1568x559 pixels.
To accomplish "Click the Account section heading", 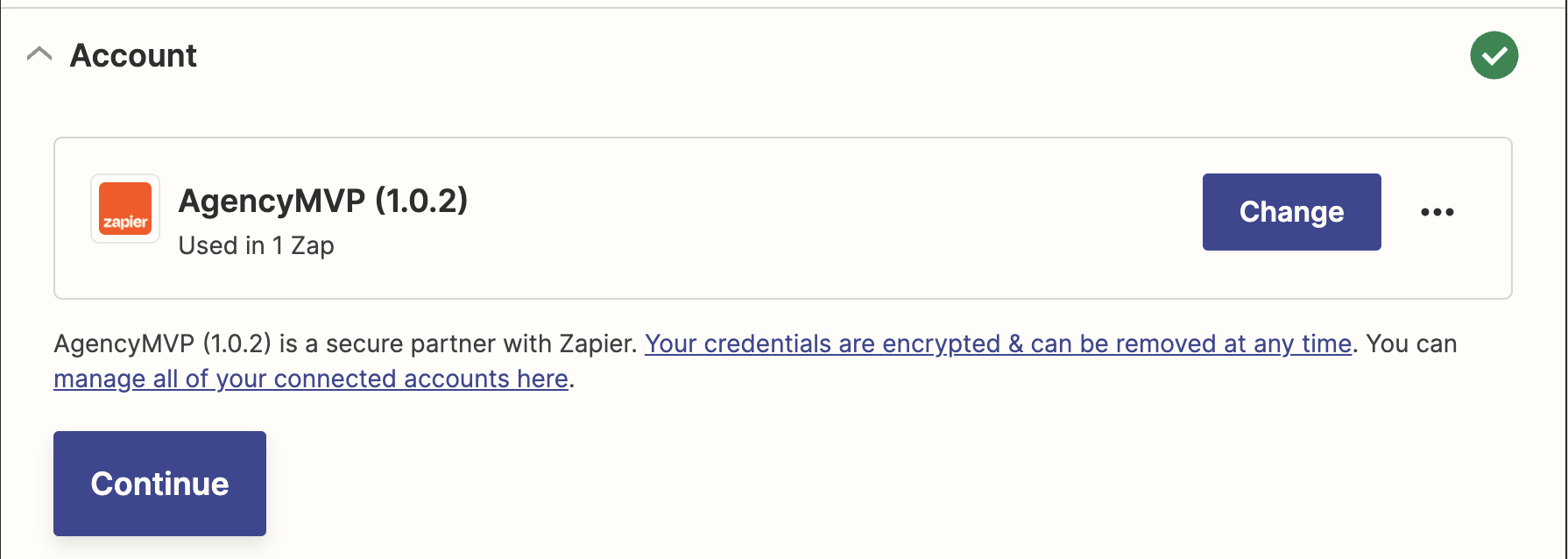I will point(133,55).
